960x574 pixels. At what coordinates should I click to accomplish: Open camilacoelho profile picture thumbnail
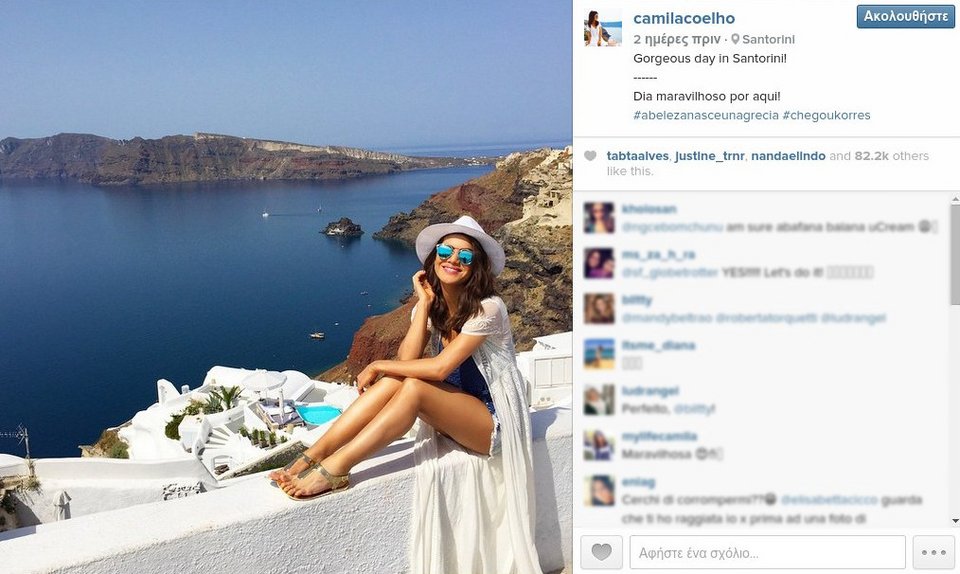tap(603, 28)
